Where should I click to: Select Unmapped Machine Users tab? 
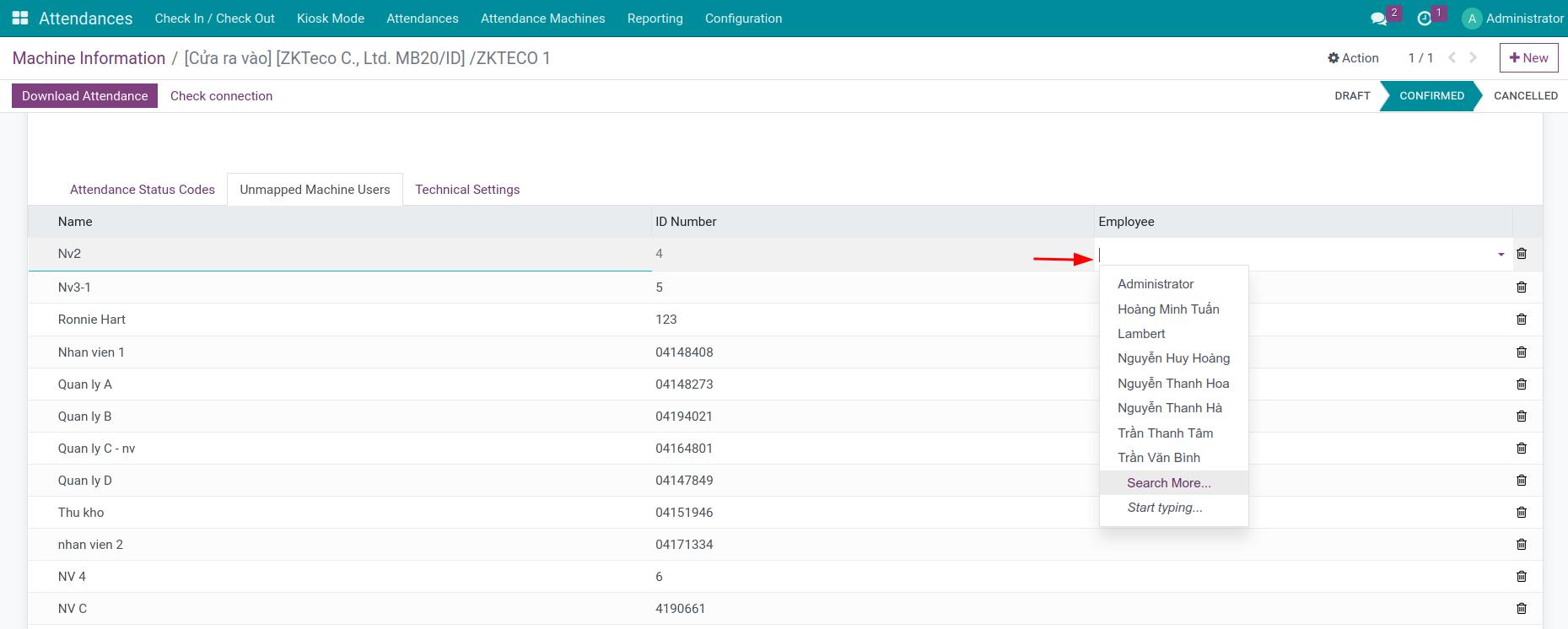[315, 190]
